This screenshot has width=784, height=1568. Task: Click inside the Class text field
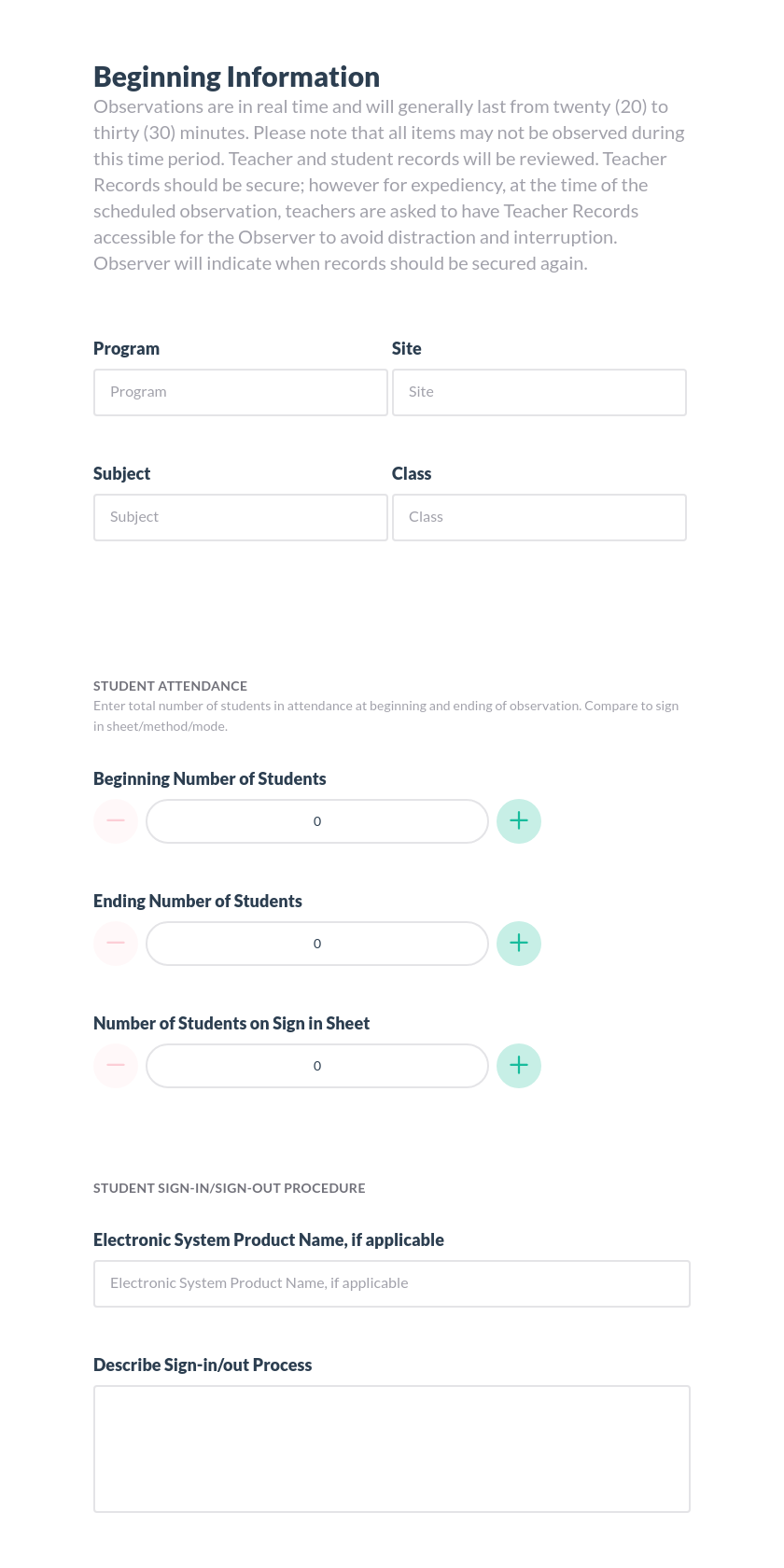pos(539,516)
